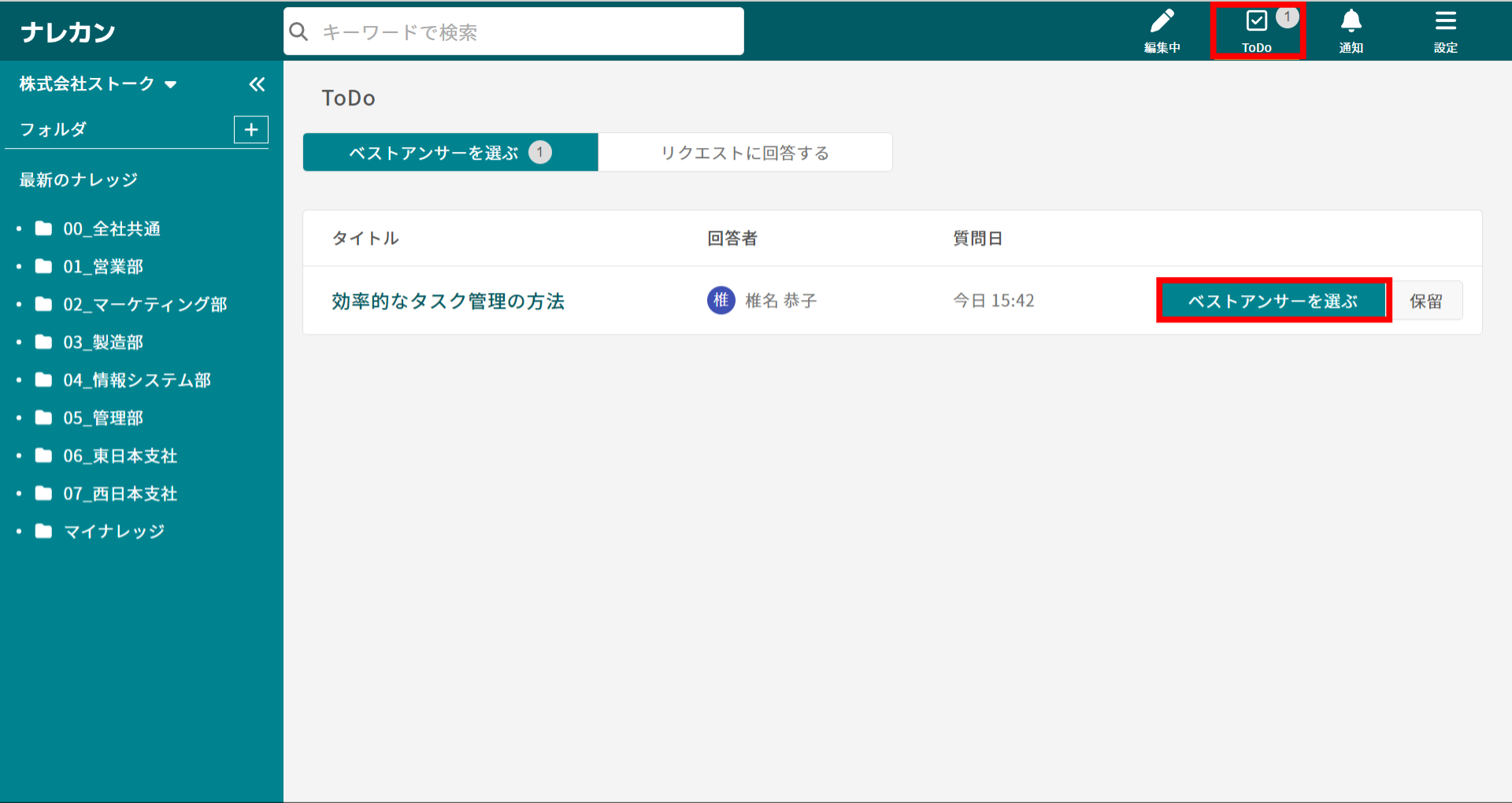The image size is (1512, 803).
Task: Click the 保留 button
Action: 1425,301
